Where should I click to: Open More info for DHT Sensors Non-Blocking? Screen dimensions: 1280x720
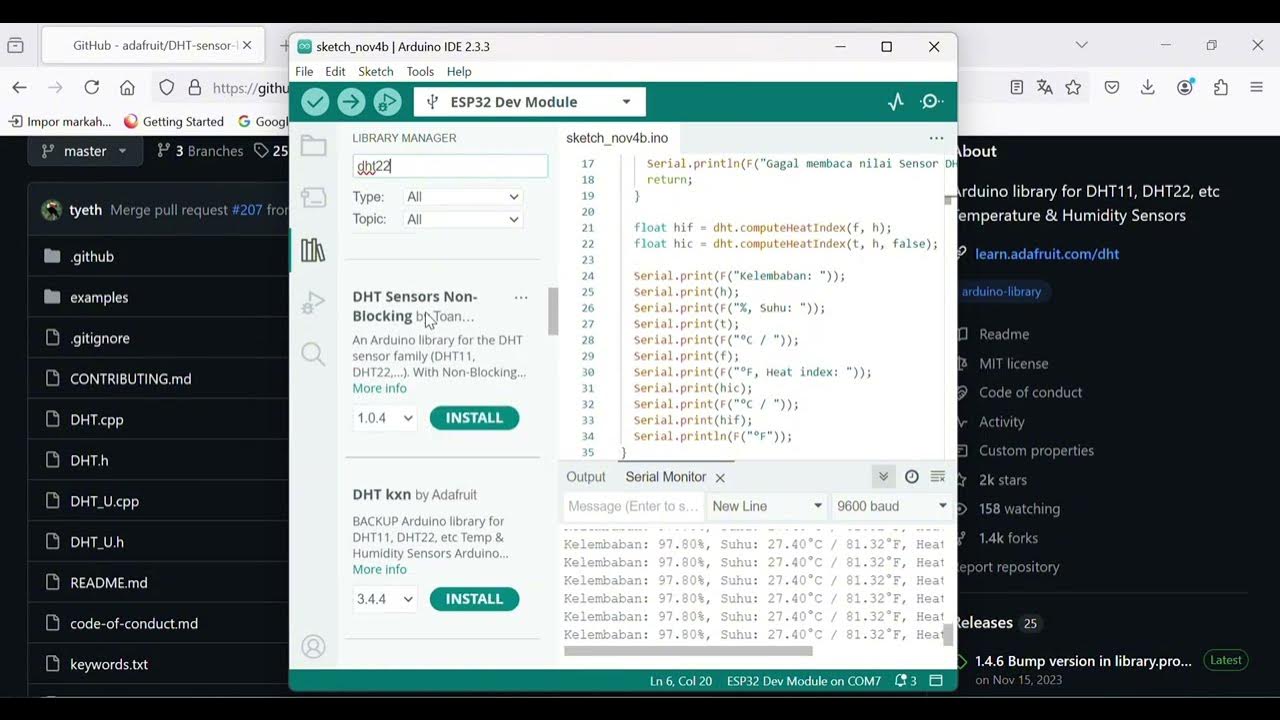pos(379,388)
